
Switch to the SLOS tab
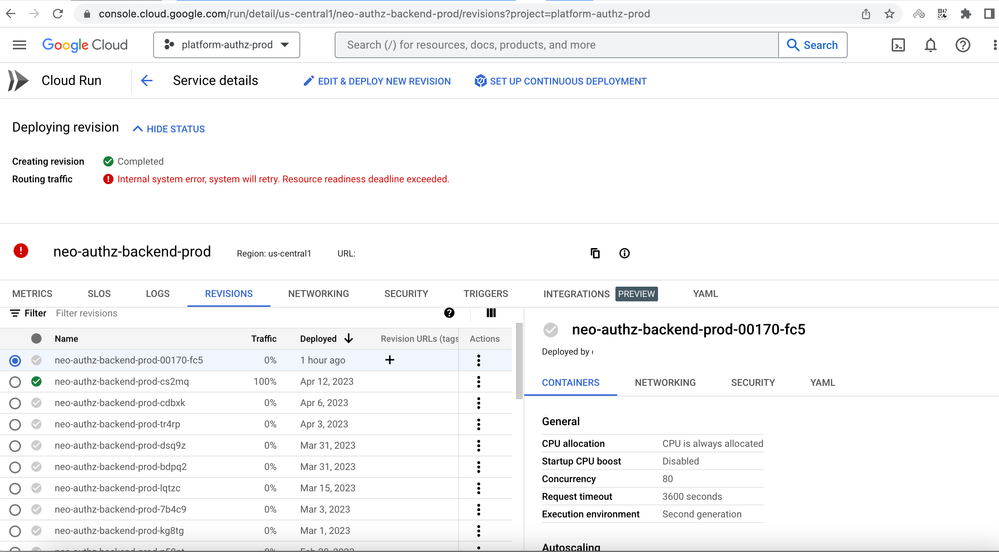click(x=99, y=294)
